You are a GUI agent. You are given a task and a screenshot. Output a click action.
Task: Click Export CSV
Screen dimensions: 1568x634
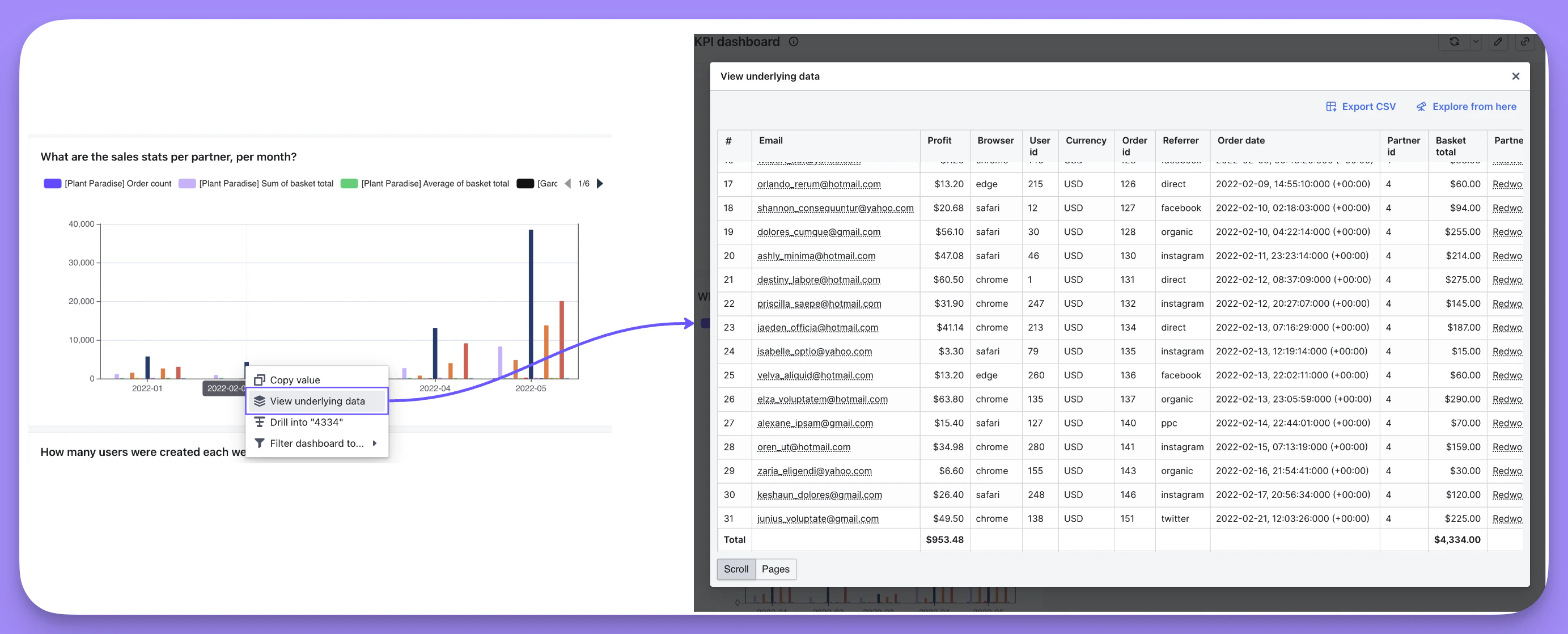coord(1361,107)
